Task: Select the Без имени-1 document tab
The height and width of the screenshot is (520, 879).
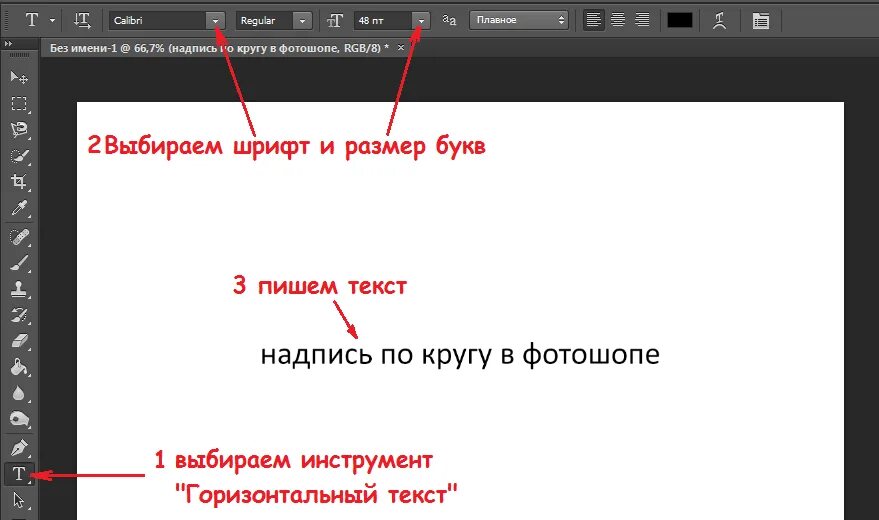Action: point(219,48)
